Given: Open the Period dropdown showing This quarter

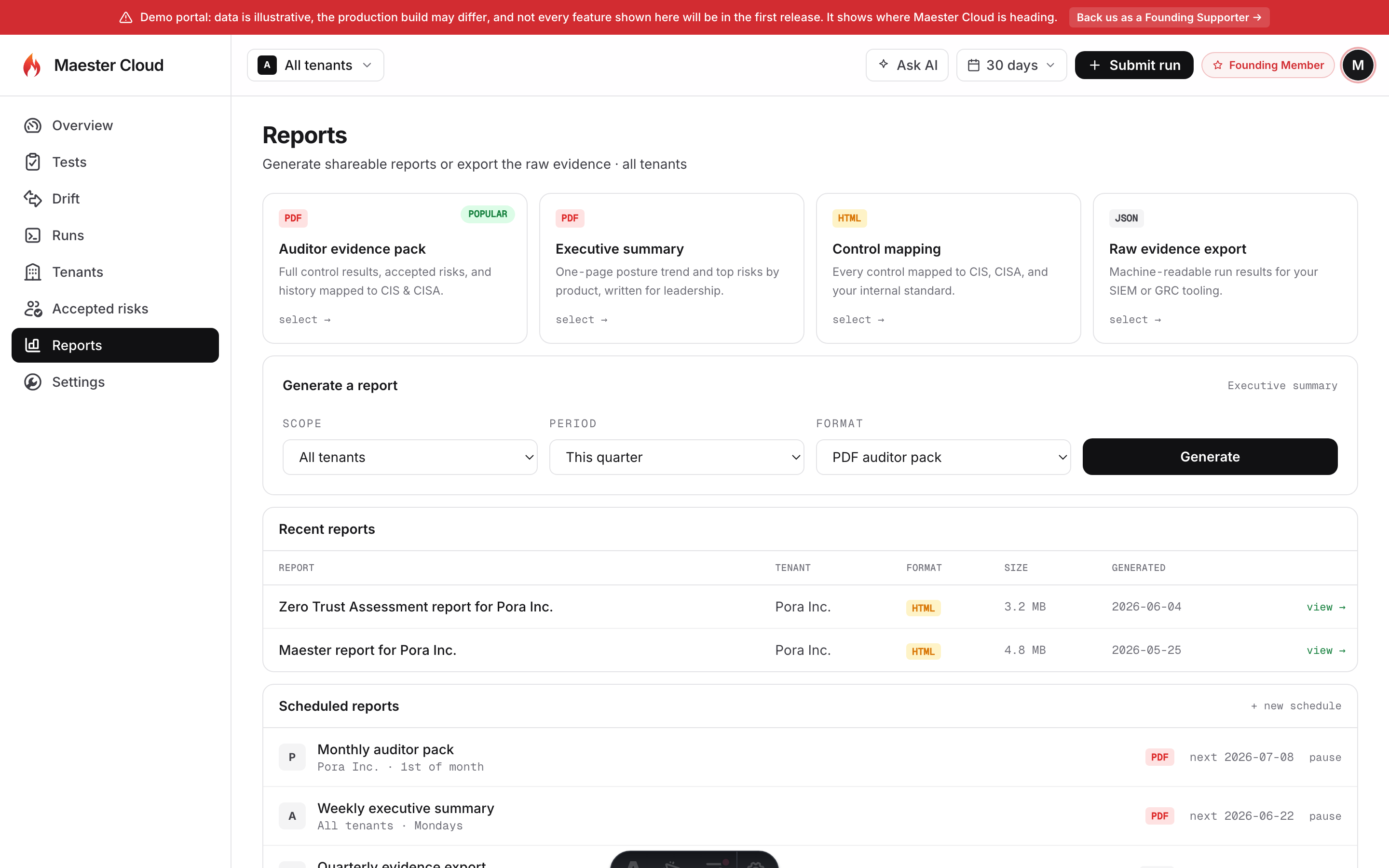Looking at the screenshot, I should pos(676,457).
